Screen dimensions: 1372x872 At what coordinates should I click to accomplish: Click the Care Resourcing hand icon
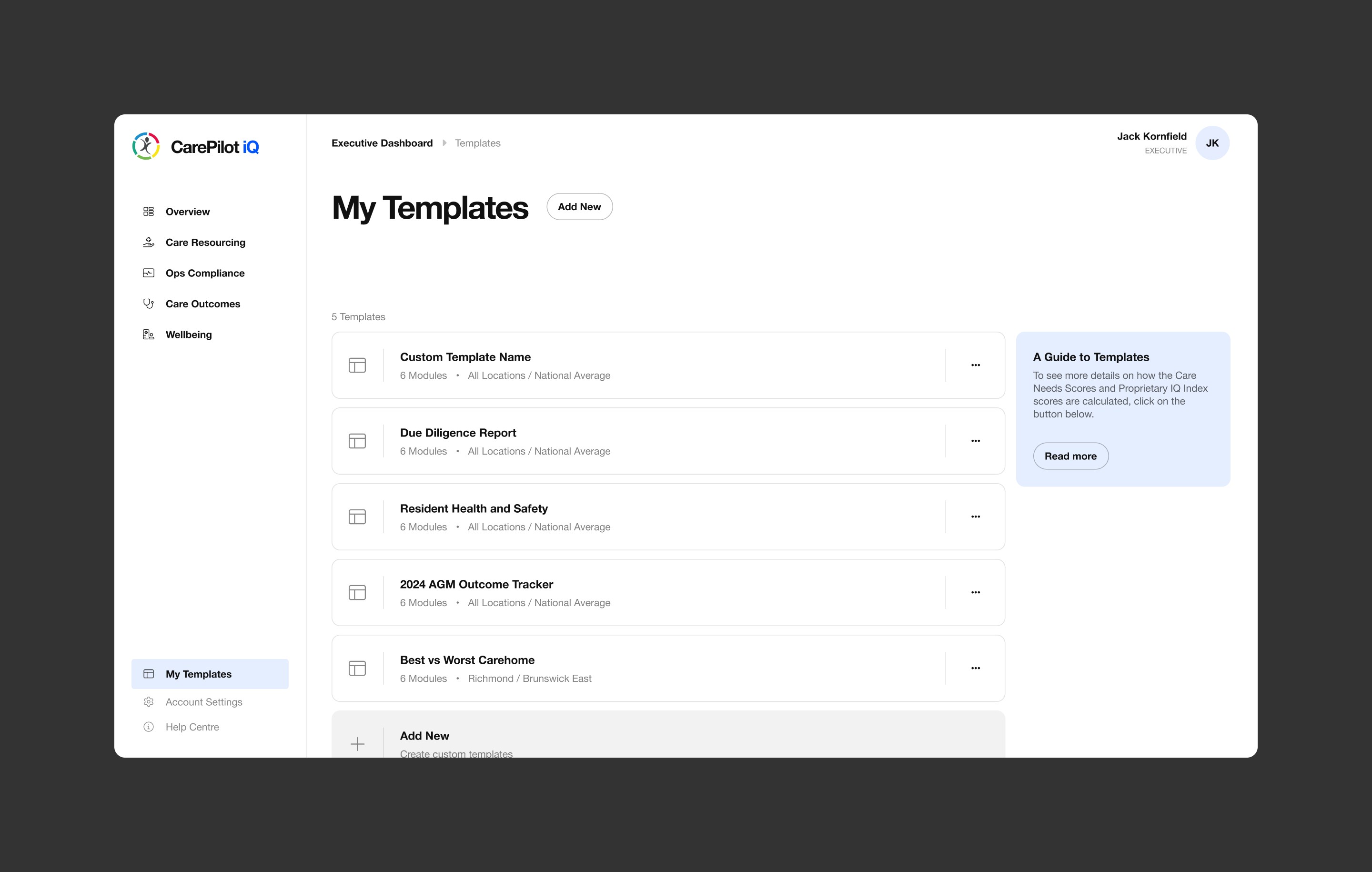149,242
